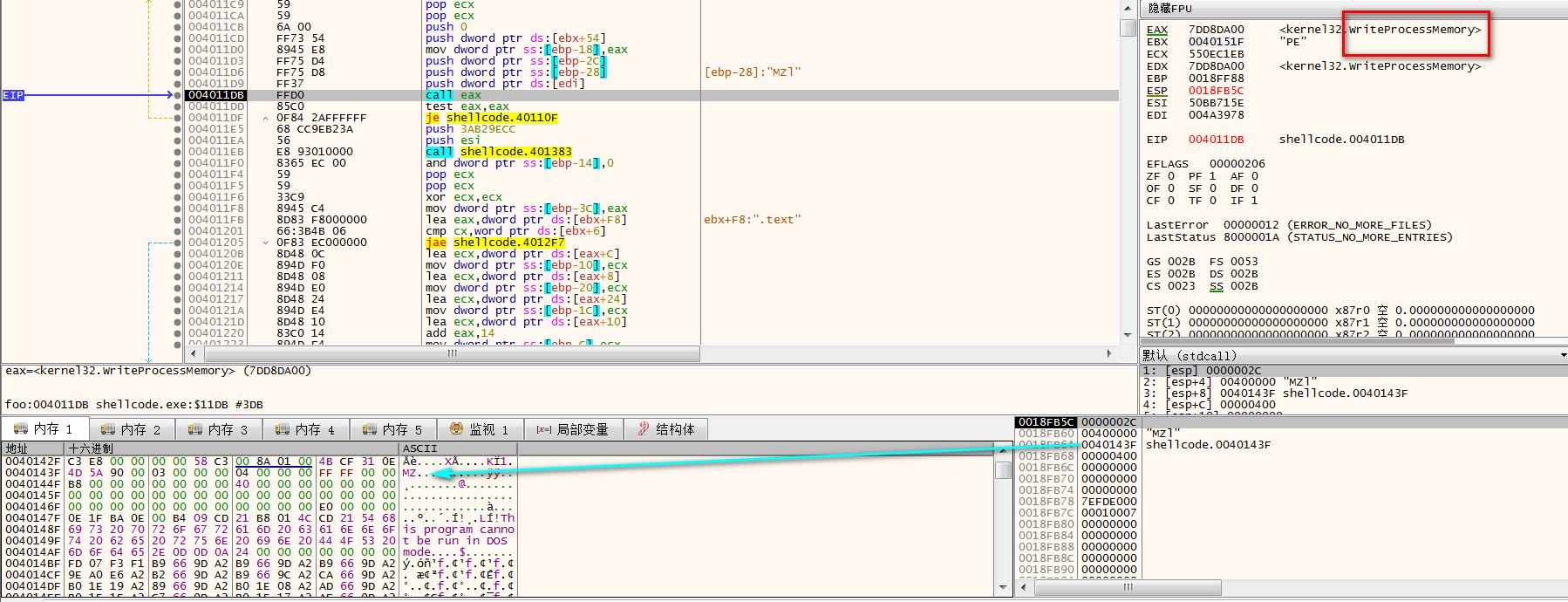Image resolution: width=1568 pixels, height=602 pixels.
Task: Click the 隐藏FPU button
Action: (1169, 8)
